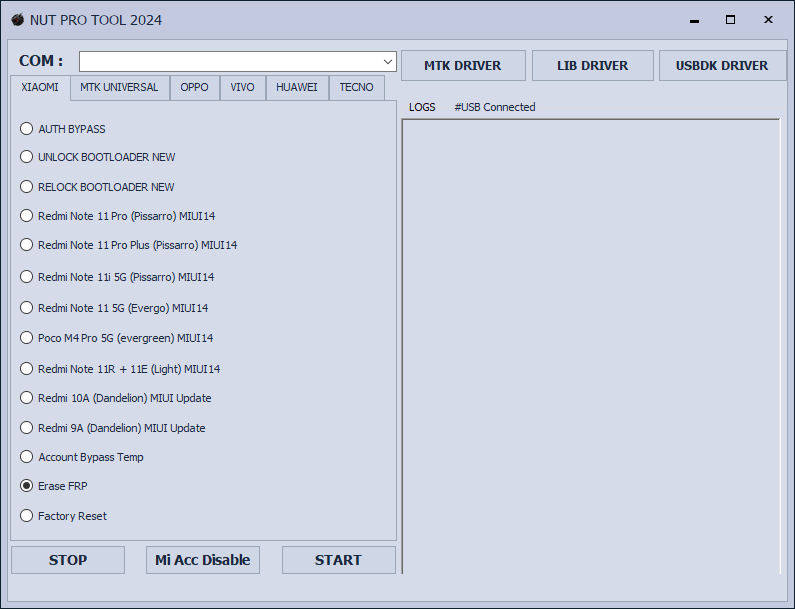
Task: Switch to the XIAOMI tab
Action: [x=40, y=87]
